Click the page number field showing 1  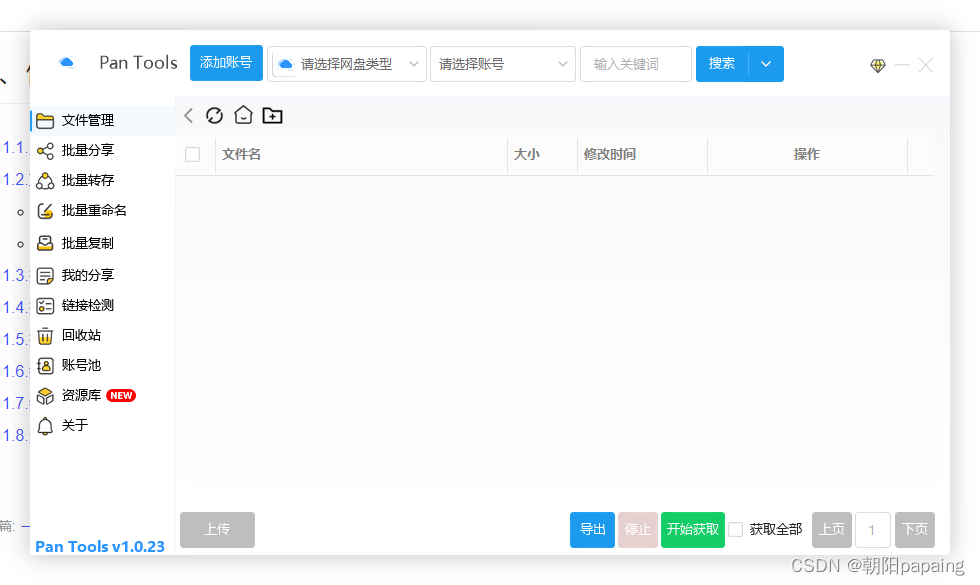tap(872, 530)
